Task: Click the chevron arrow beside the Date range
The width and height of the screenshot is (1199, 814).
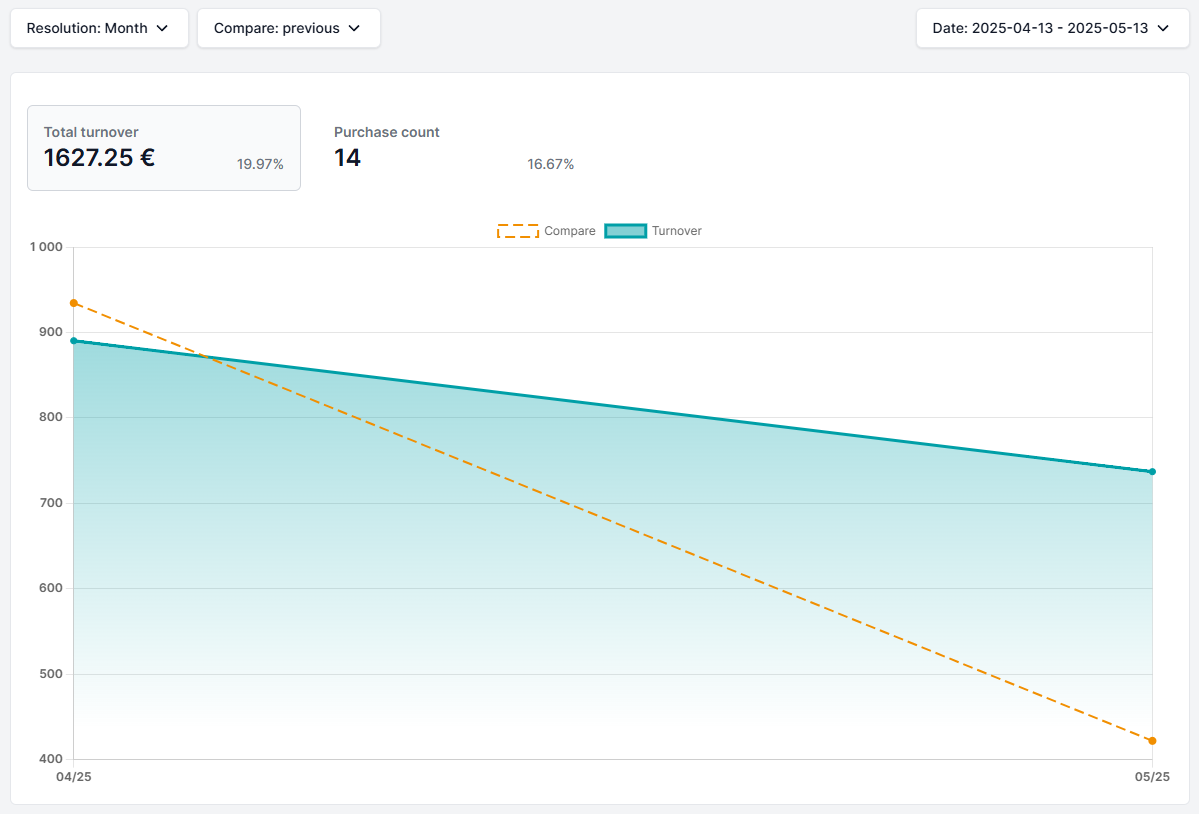Action: [x=1163, y=28]
